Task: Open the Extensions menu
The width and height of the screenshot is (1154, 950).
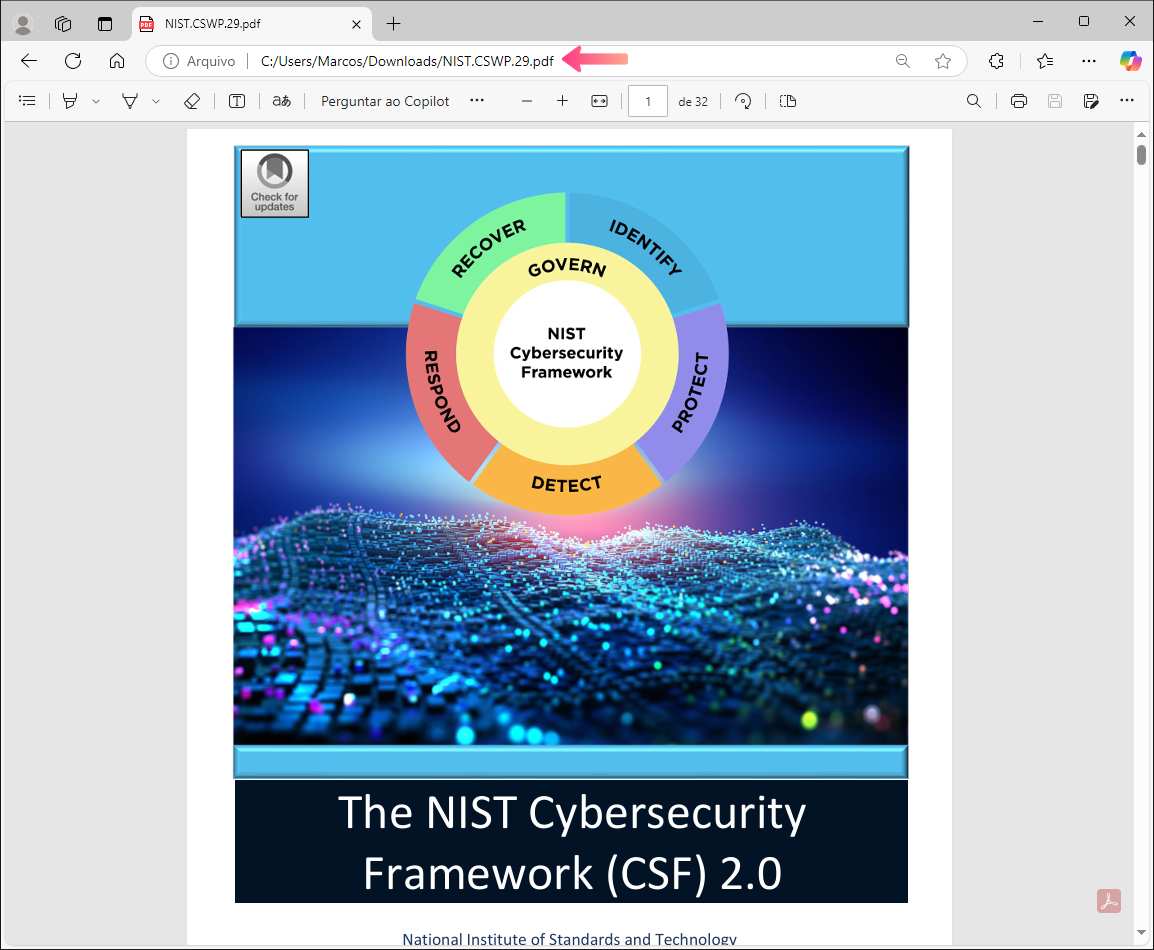Action: [x=997, y=61]
